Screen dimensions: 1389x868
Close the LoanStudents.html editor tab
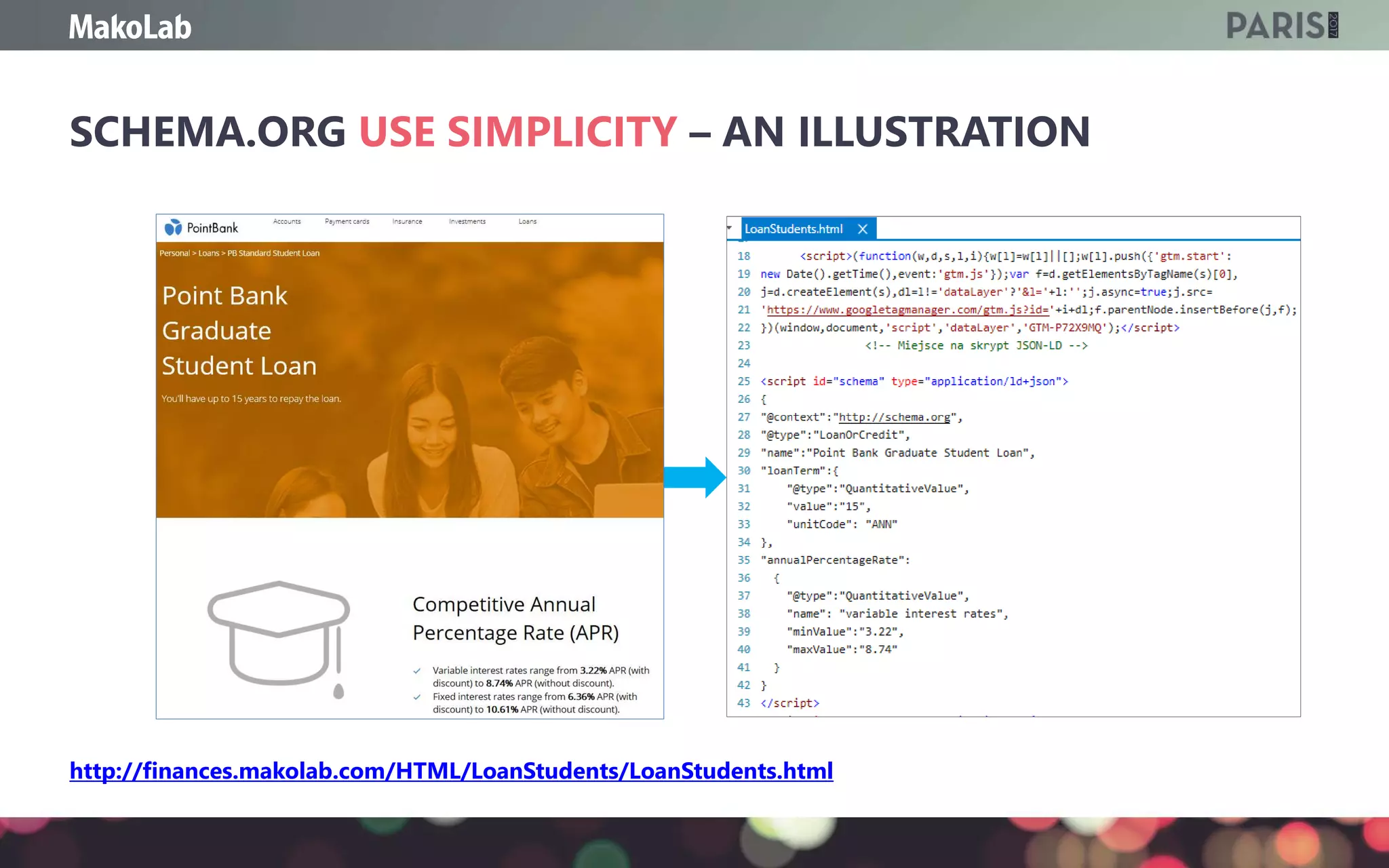[x=863, y=229]
